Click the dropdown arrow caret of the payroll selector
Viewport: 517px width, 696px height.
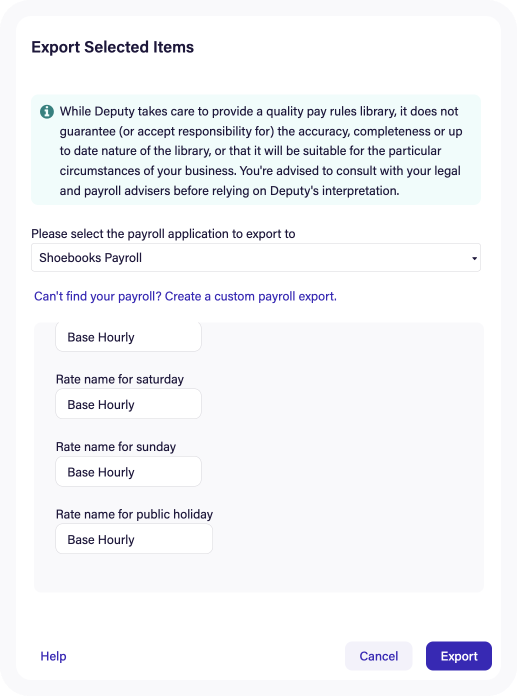[x=474, y=258]
